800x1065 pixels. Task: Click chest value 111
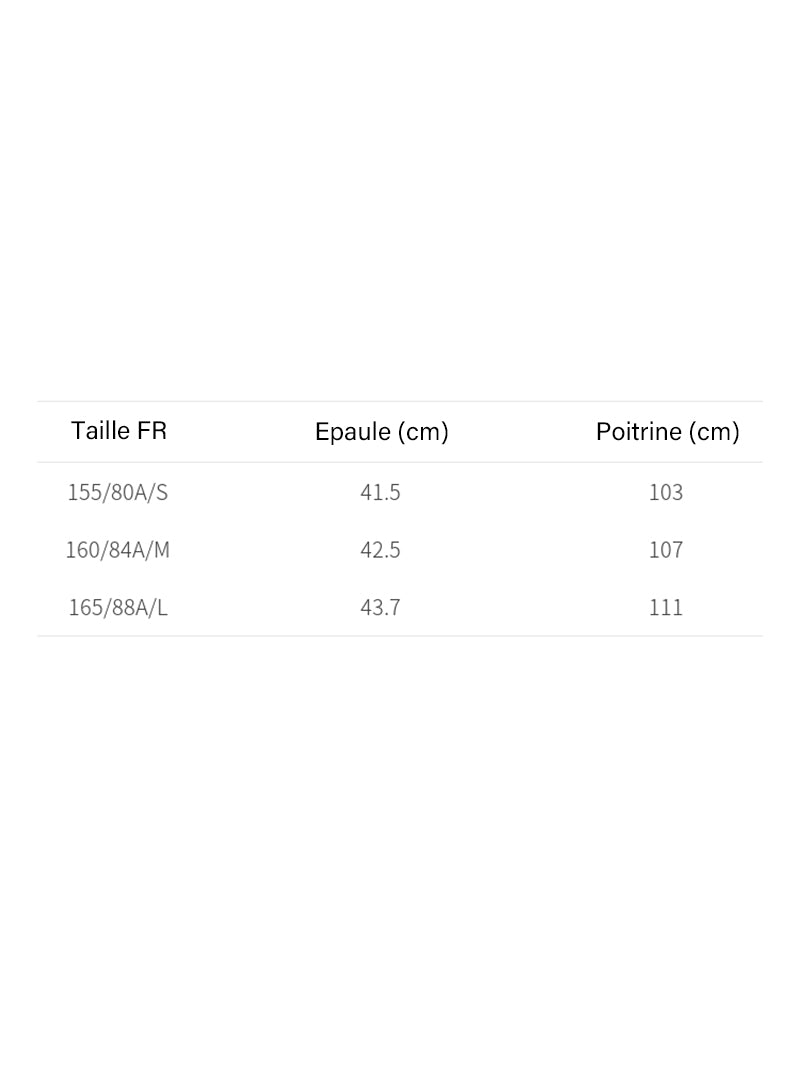666,607
